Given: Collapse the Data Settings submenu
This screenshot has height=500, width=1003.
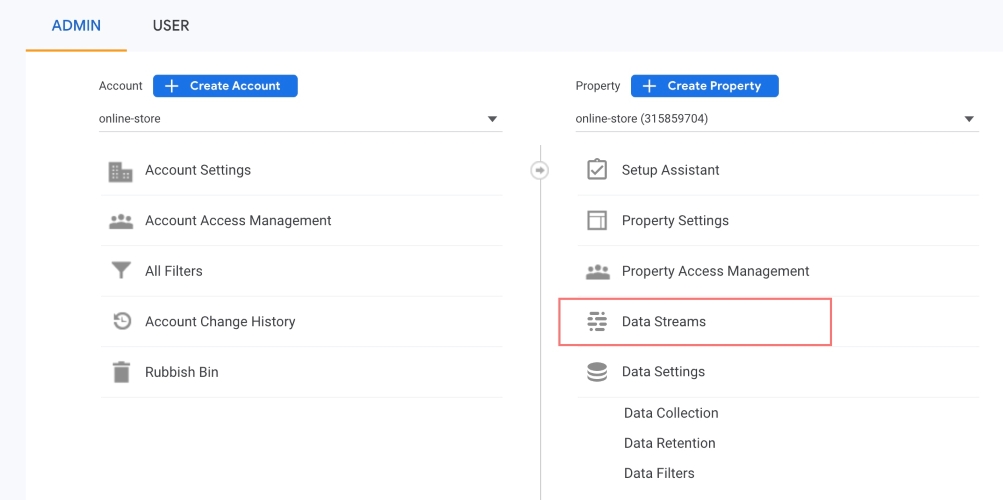Looking at the screenshot, I should 663,372.
